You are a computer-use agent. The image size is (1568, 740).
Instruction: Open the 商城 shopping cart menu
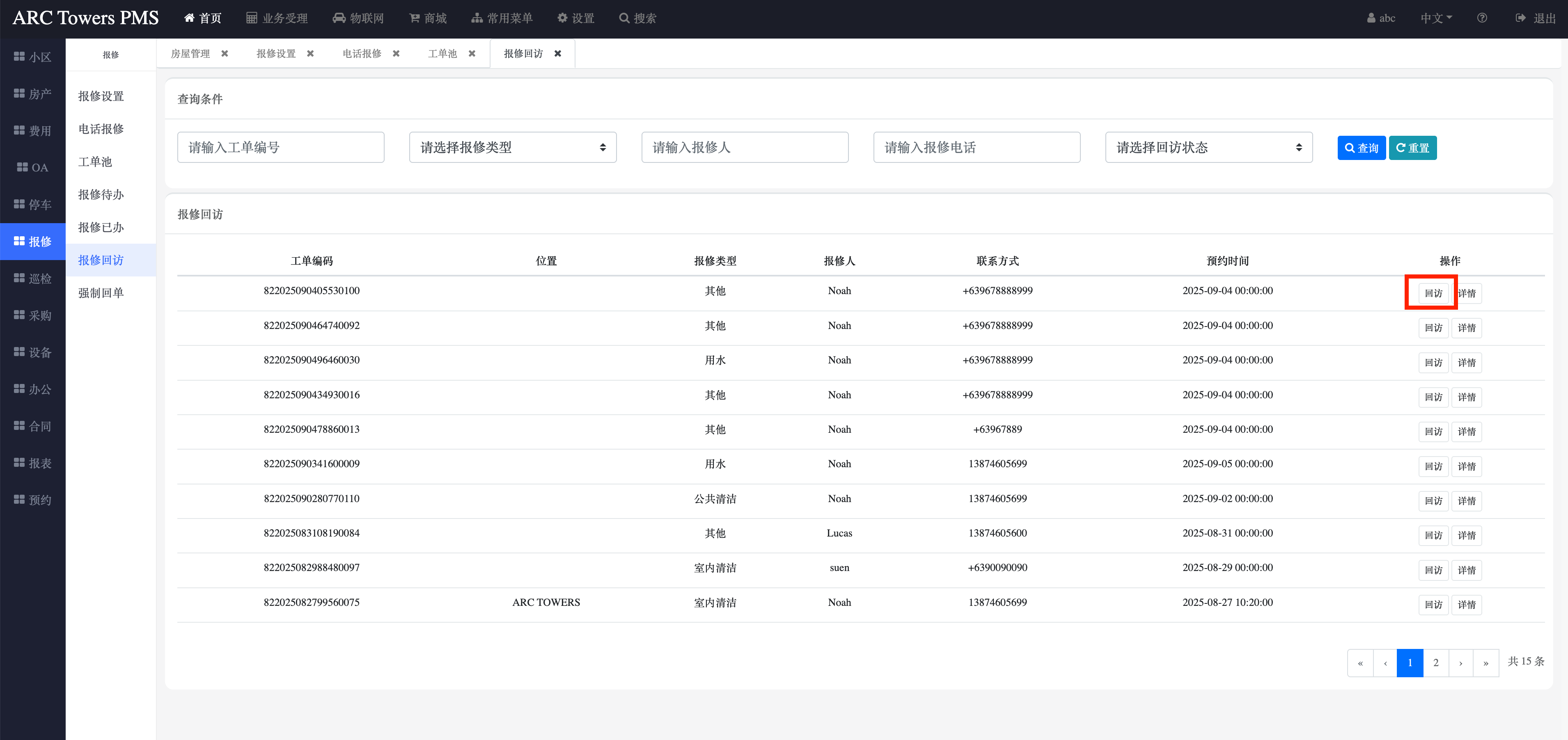tap(427, 18)
